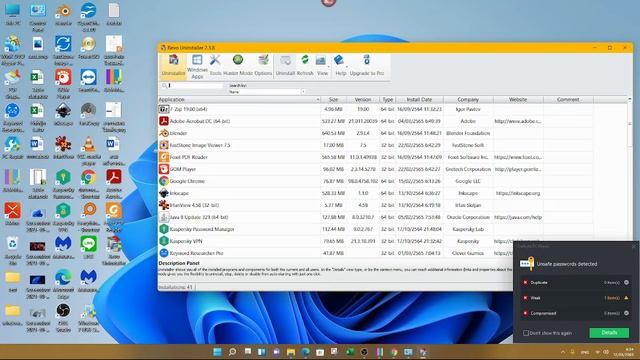Open the LINE desktop shortcut
The height and width of the screenshot is (360, 640).
tap(89, 248)
